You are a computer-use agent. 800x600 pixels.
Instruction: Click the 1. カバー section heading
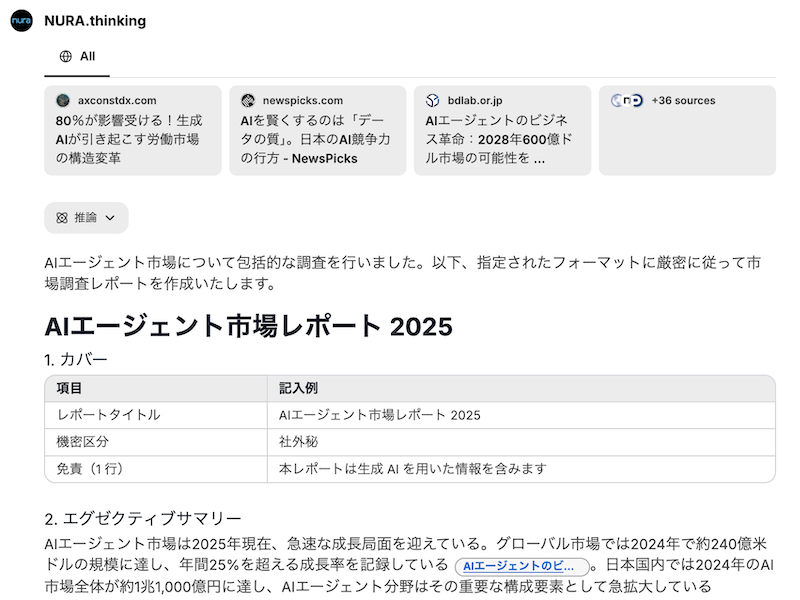pyautogui.click(x=76, y=360)
